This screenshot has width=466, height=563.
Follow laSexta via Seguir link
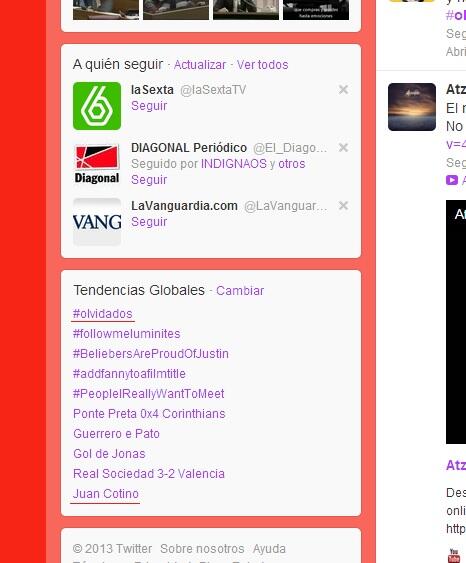(149, 106)
